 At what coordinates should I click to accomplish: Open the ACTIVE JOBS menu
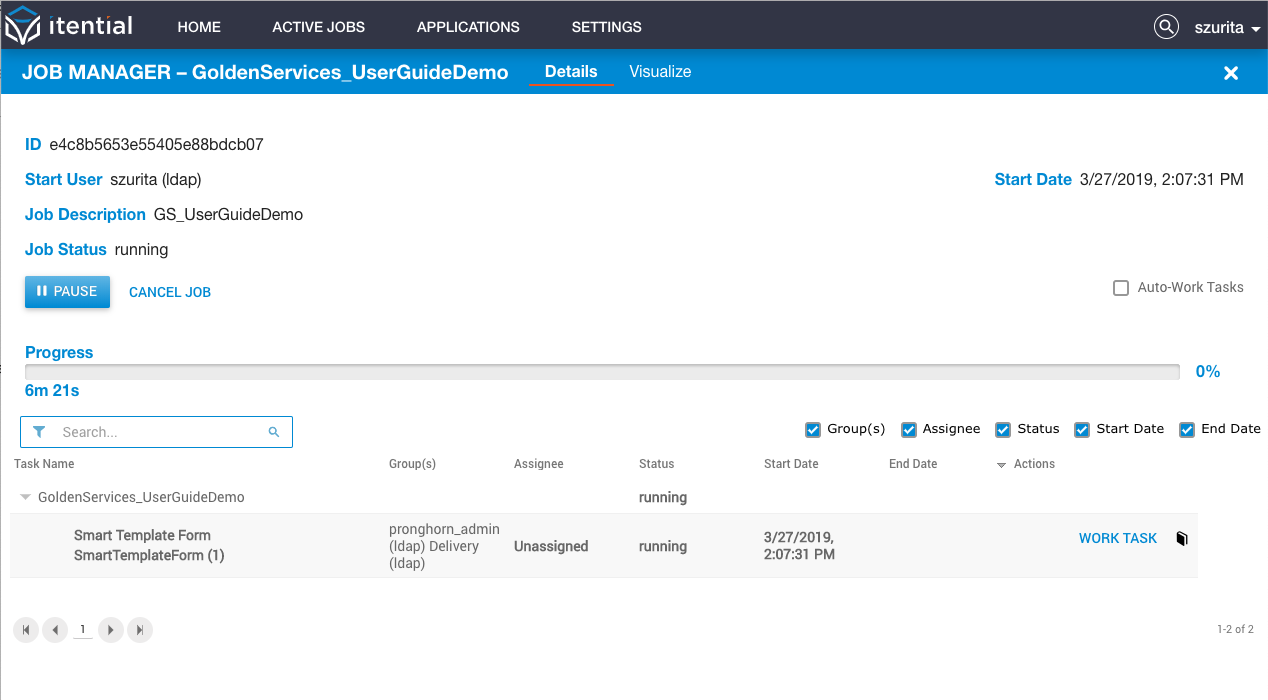pos(319,27)
